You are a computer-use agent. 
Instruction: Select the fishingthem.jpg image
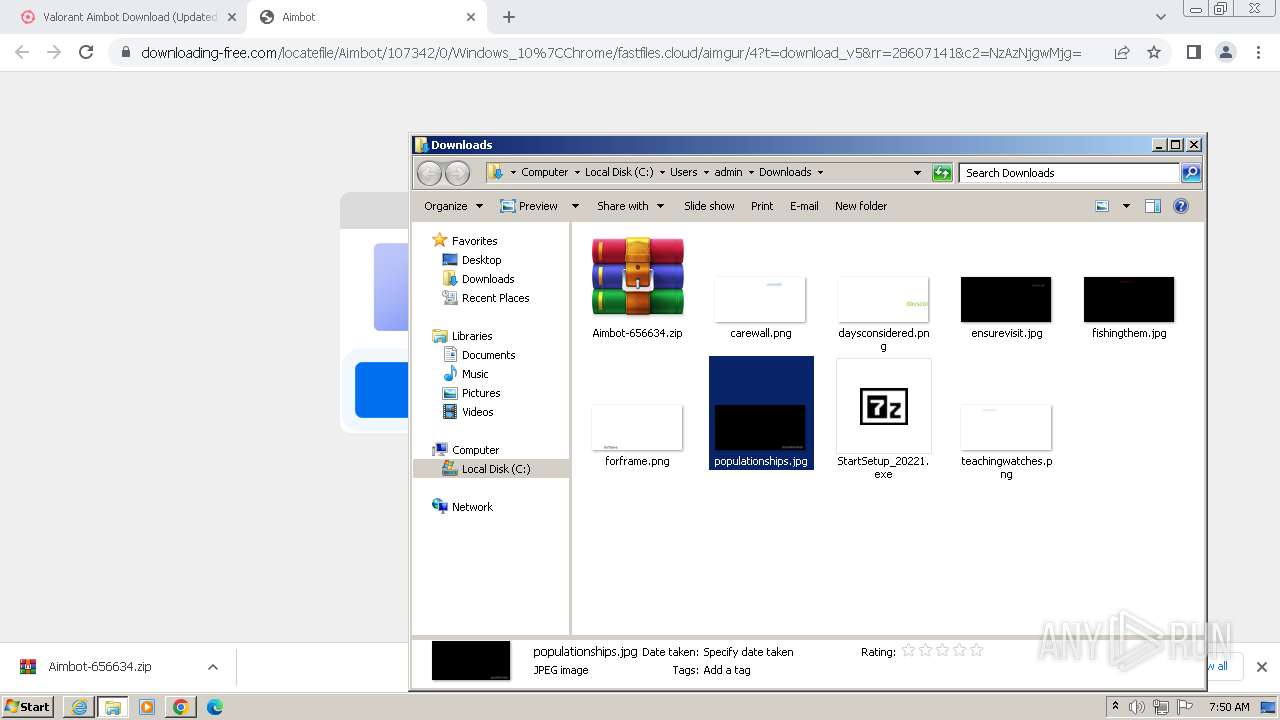pyautogui.click(x=1129, y=299)
